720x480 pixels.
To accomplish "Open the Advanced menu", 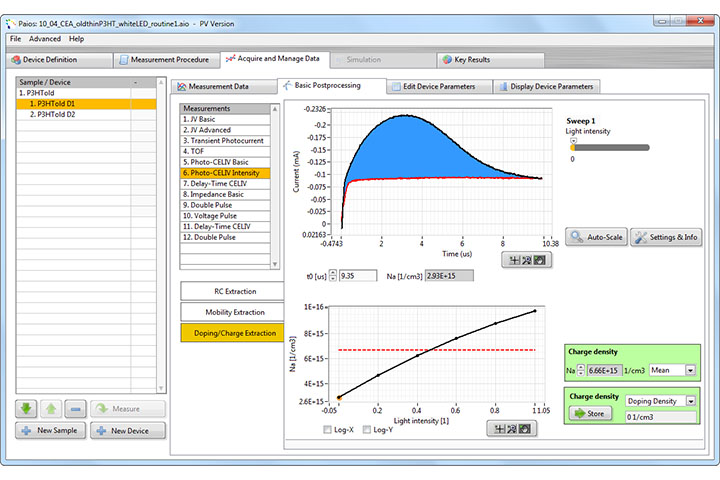I will click(x=45, y=39).
